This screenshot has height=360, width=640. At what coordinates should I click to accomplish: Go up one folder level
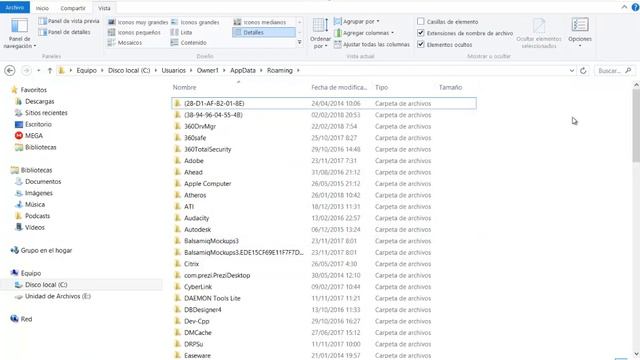[x=50, y=71]
